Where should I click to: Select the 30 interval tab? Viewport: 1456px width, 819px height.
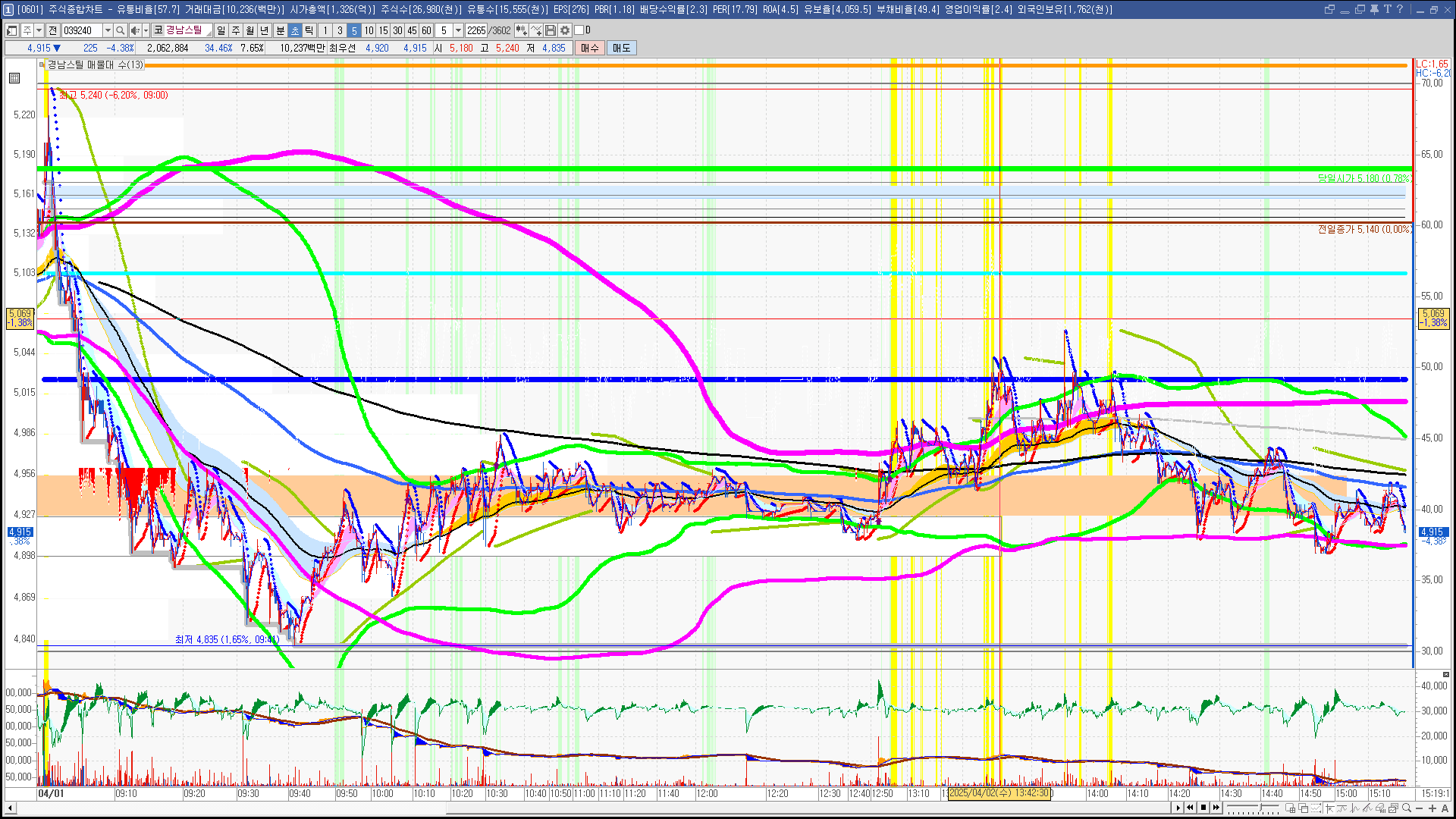coord(397,30)
